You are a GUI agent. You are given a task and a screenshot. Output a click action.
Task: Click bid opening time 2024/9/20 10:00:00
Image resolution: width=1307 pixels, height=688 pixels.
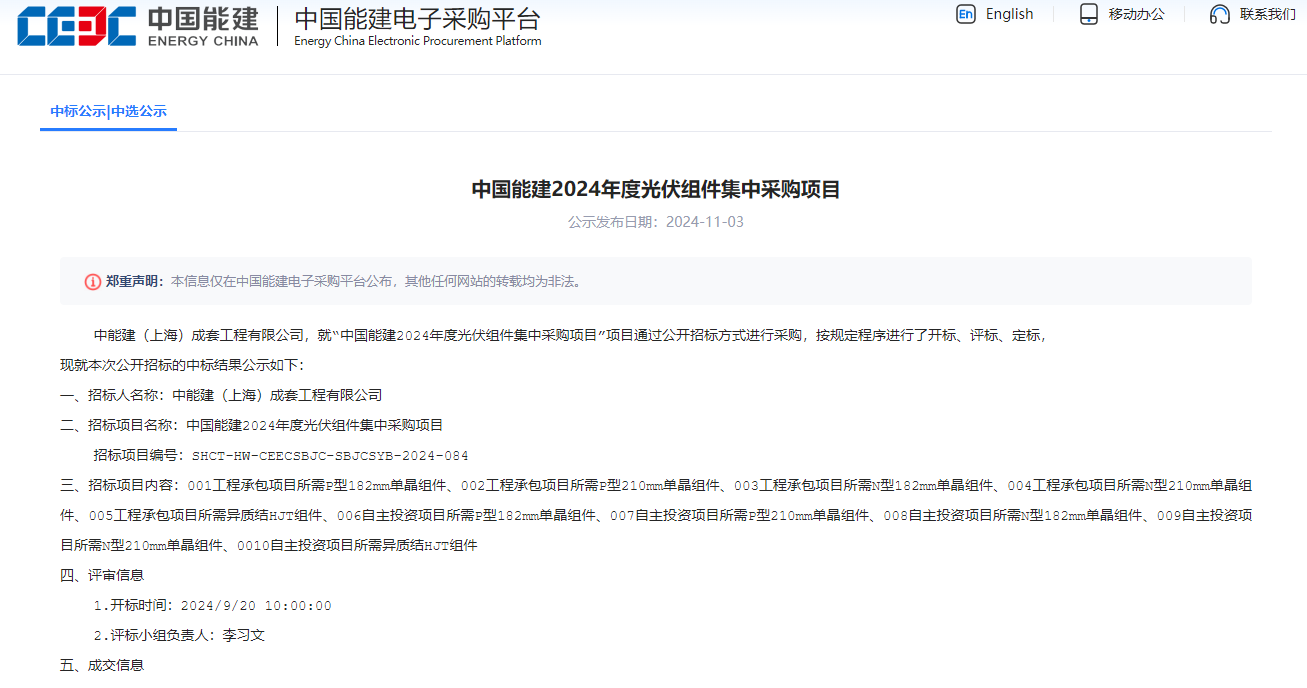pyautogui.click(x=256, y=606)
